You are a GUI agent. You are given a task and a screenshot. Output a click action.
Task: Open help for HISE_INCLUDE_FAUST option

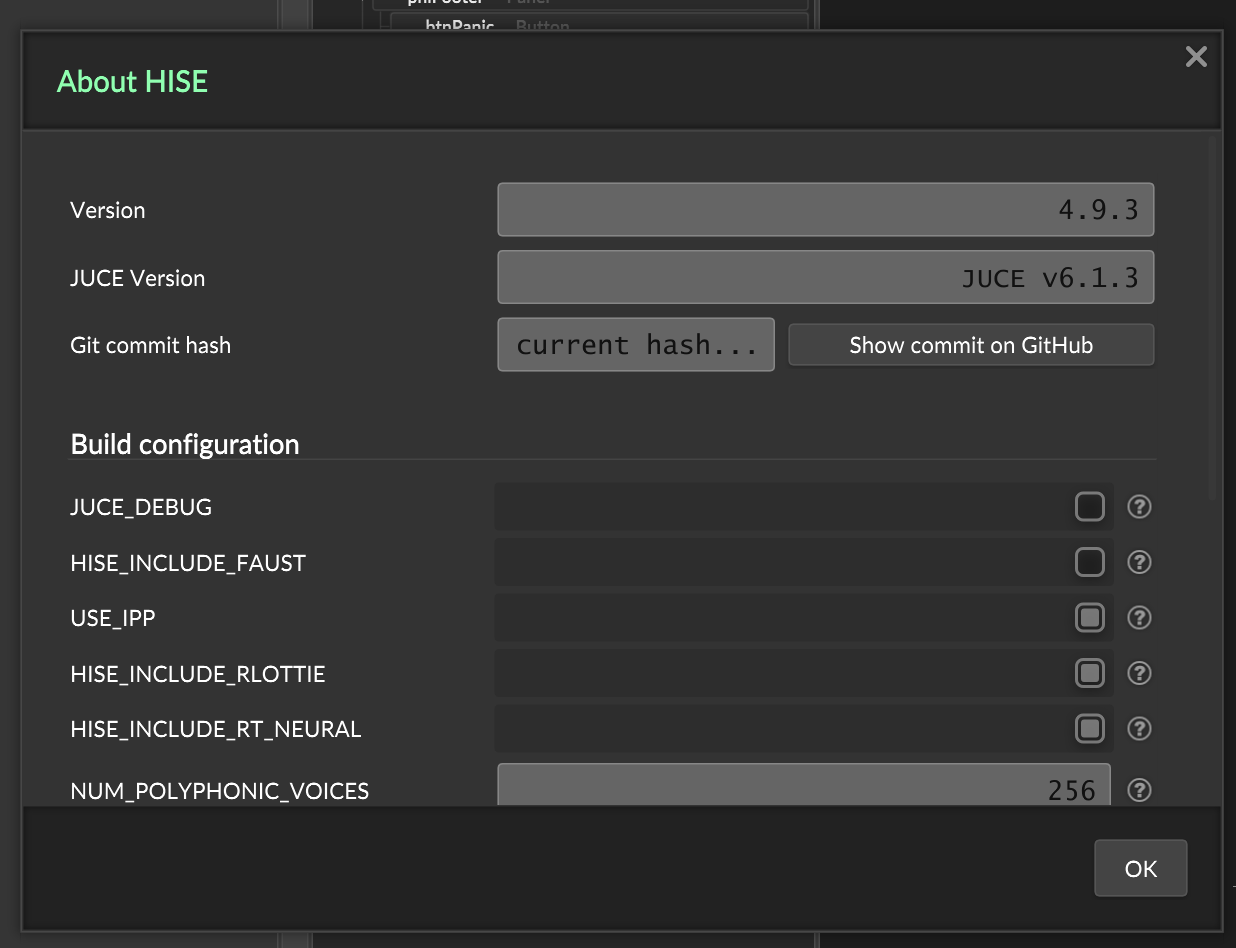click(1139, 562)
